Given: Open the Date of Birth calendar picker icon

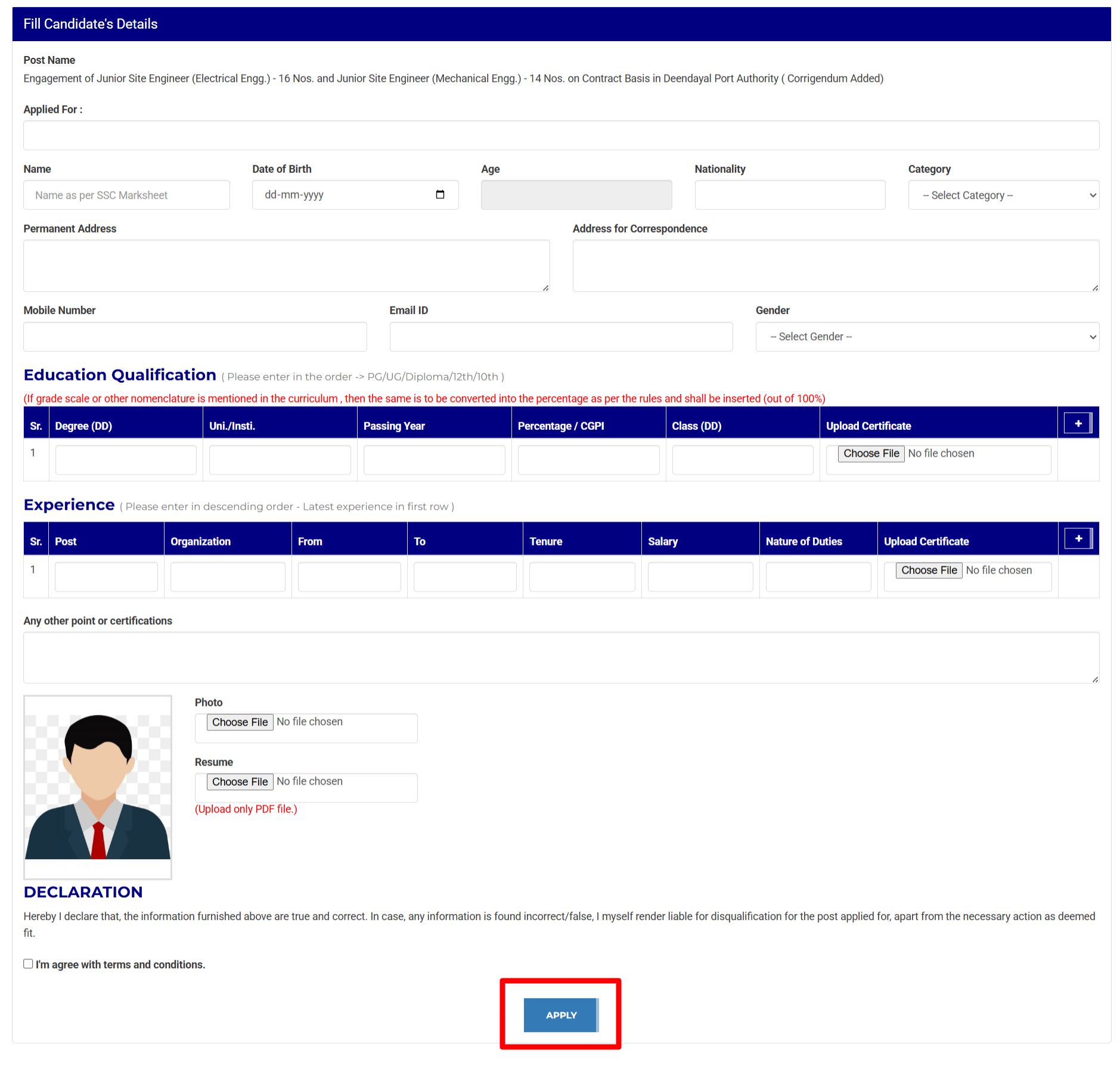Looking at the screenshot, I should [440, 195].
